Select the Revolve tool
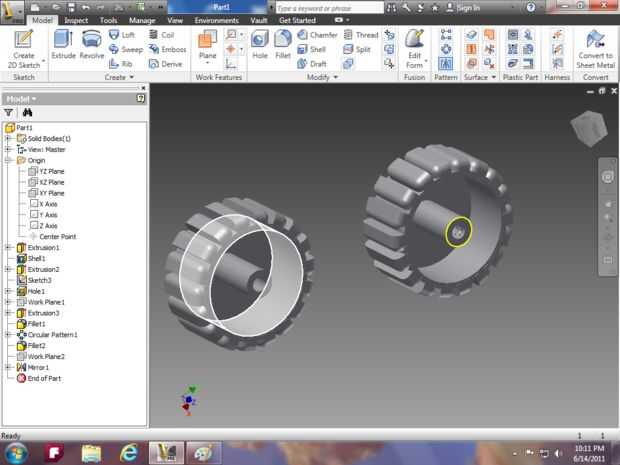Viewport: 620px width, 465px height. tap(92, 44)
